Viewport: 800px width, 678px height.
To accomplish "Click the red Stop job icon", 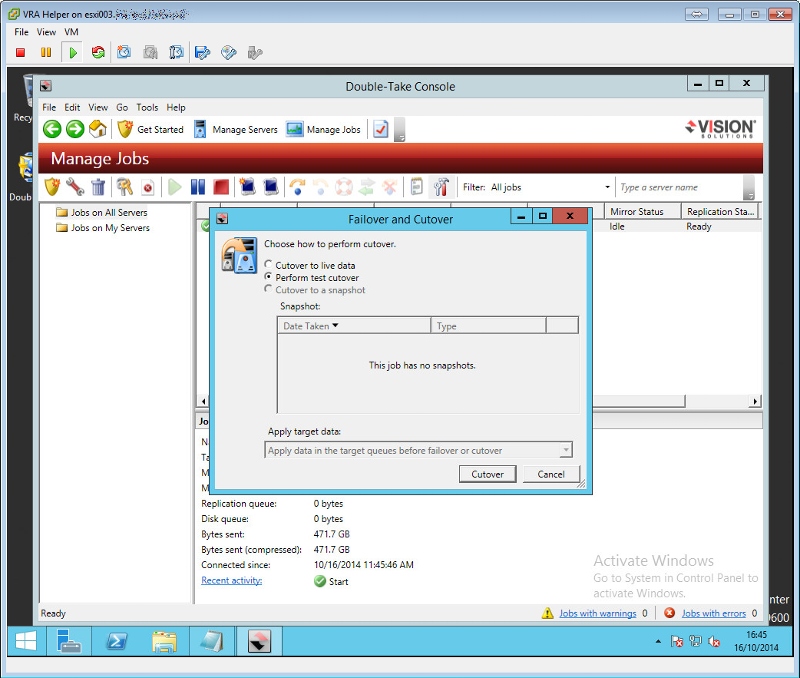I will pos(221,187).
